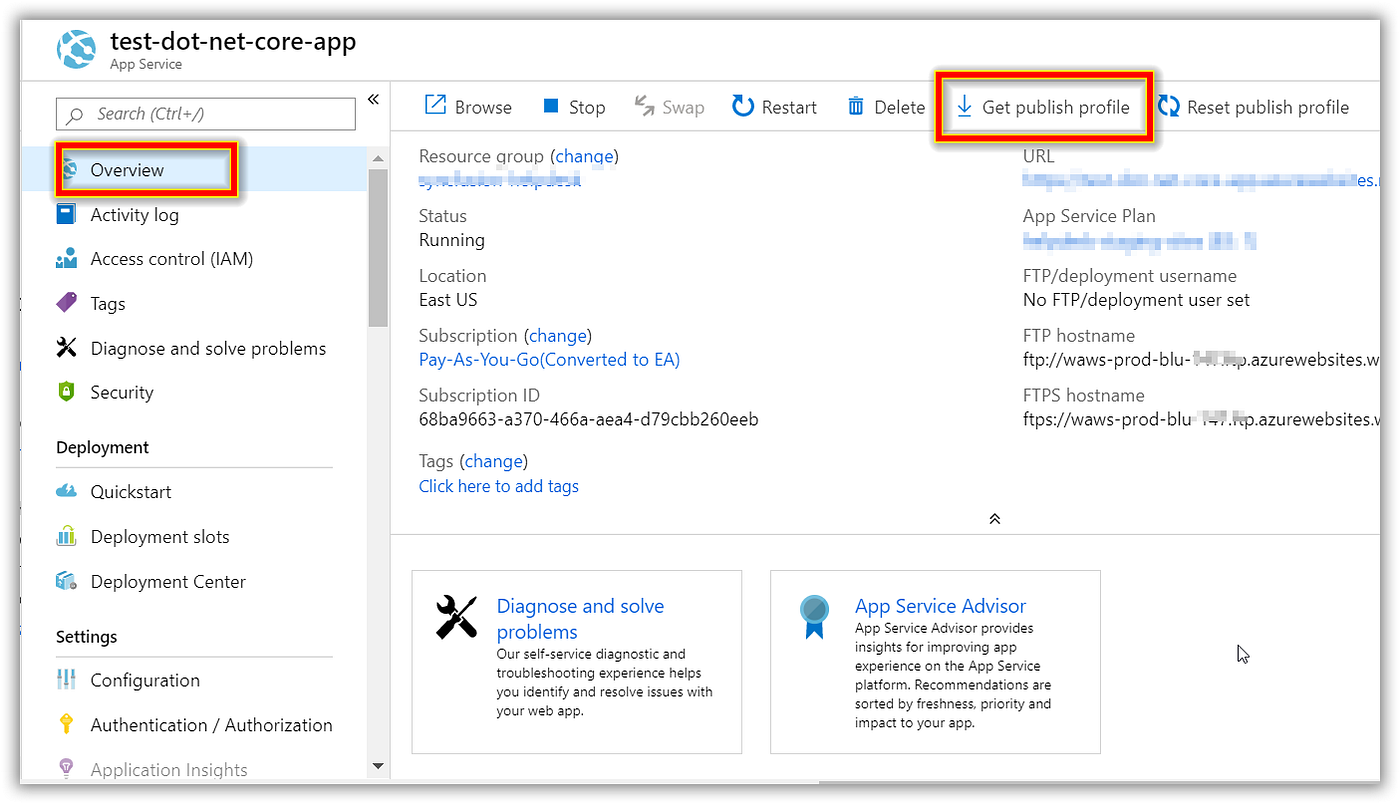Click Get publish profile
Screen dimensions: 1400x804
[x=1044, y=107]
